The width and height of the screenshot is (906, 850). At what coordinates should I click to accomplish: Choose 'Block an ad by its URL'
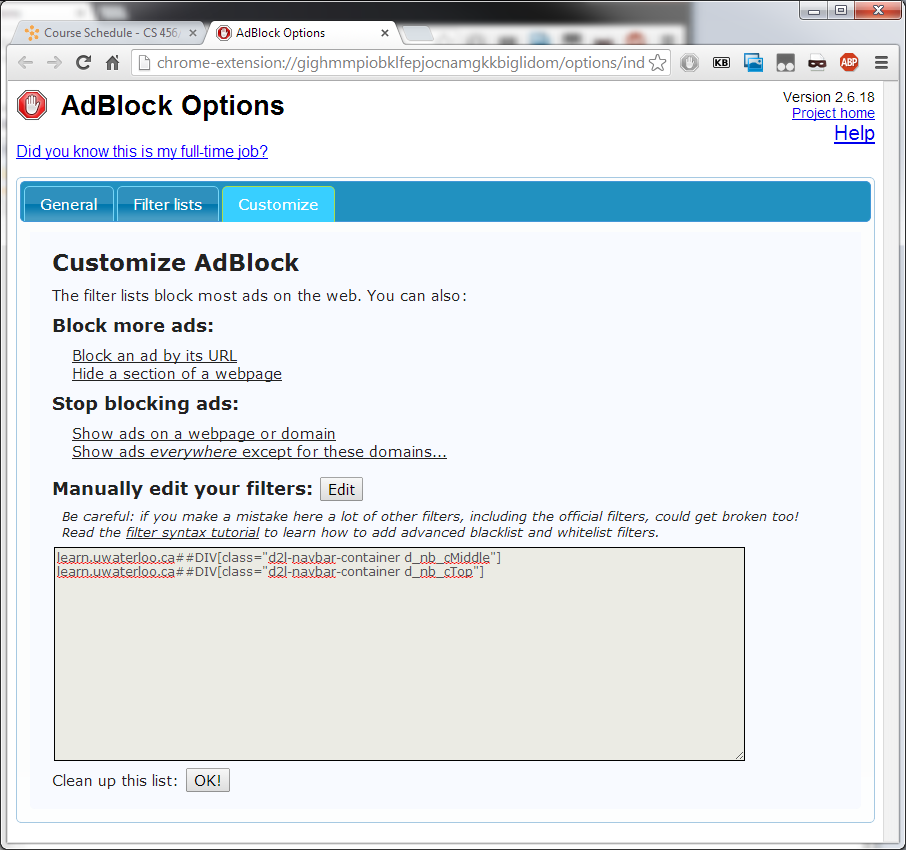pyautogui.click(x=154, y=355)
